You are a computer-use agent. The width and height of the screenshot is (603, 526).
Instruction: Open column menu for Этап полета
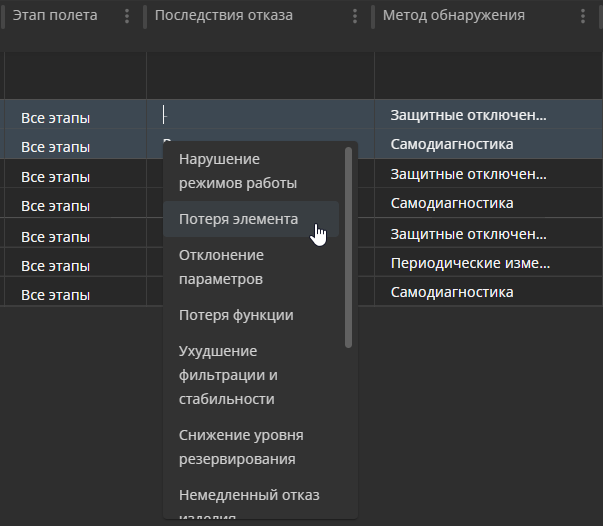point(127,16)
